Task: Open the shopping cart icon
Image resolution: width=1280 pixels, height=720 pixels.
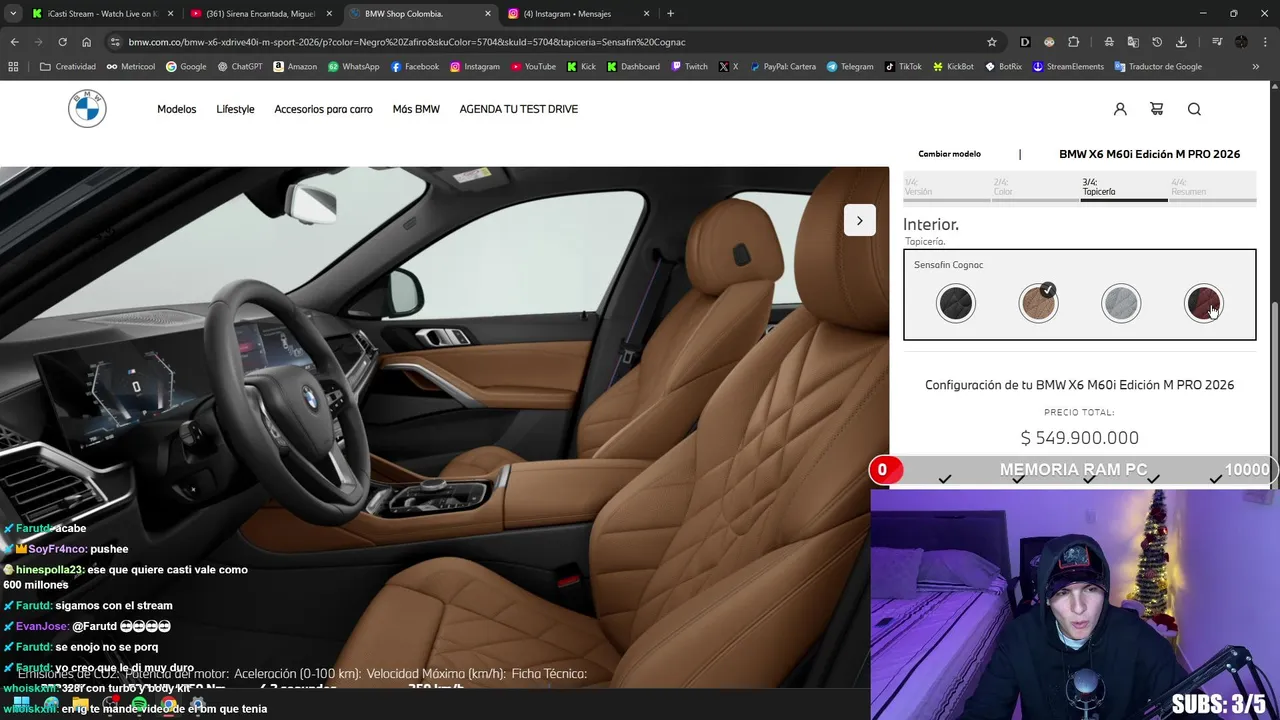Action: tap(1157, 109)
